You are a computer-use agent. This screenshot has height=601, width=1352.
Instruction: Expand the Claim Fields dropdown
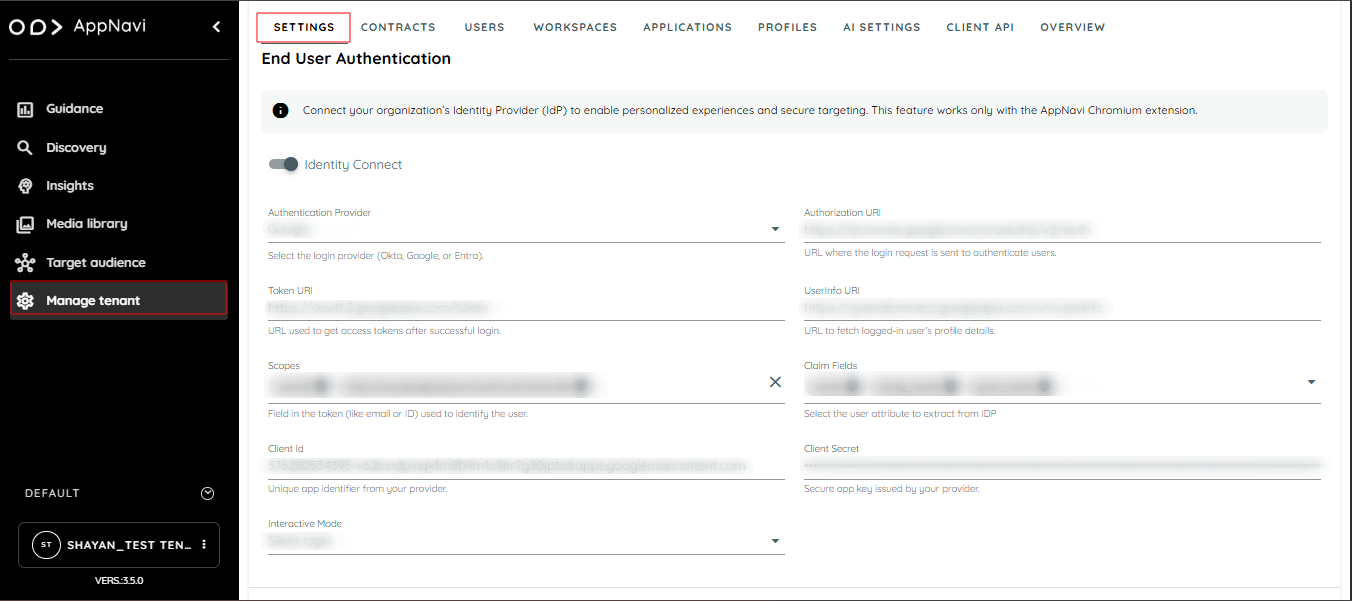[1311, 382]
